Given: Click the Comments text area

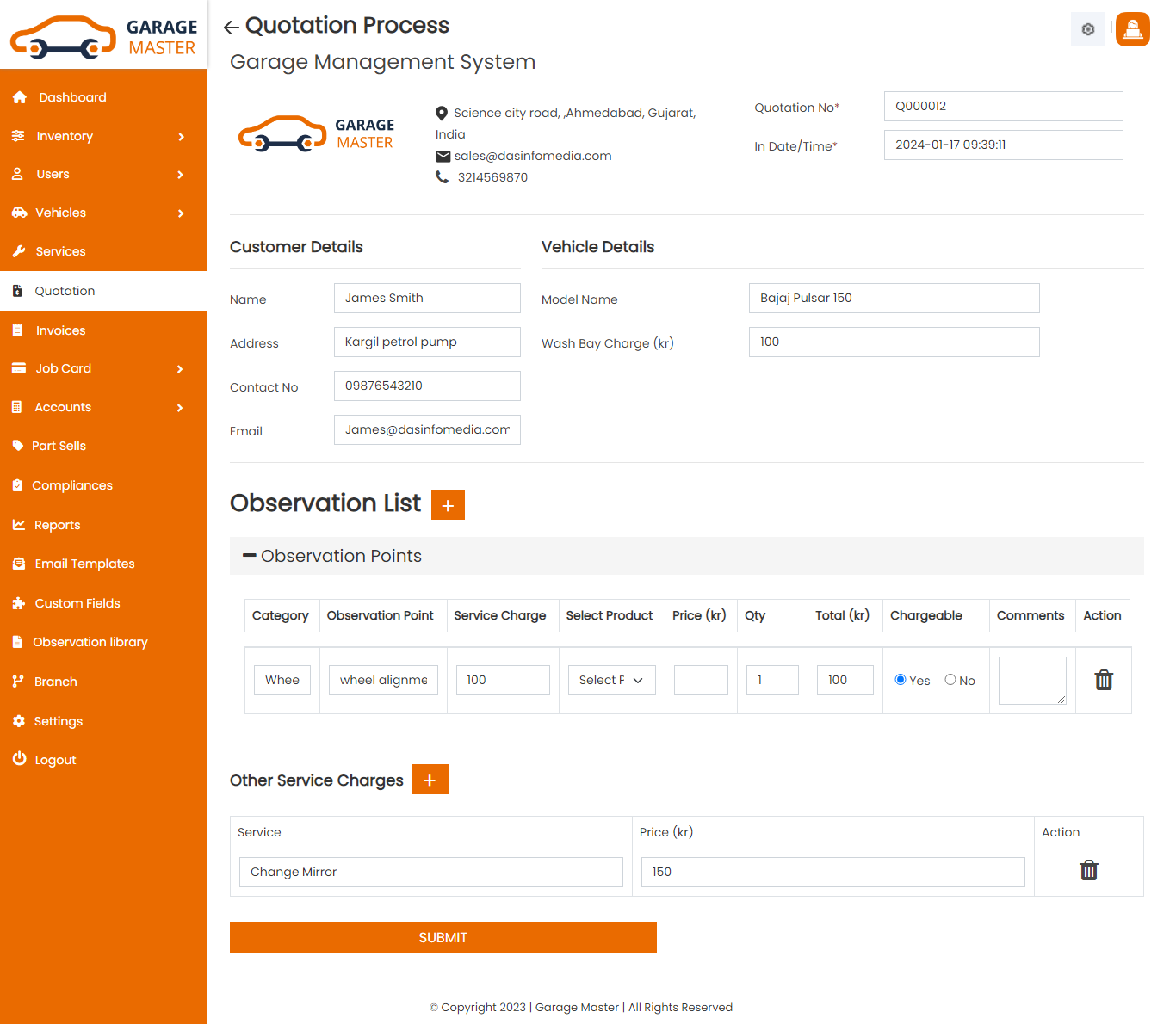Looking at the screenshot, I should (x=1031, y=681).
